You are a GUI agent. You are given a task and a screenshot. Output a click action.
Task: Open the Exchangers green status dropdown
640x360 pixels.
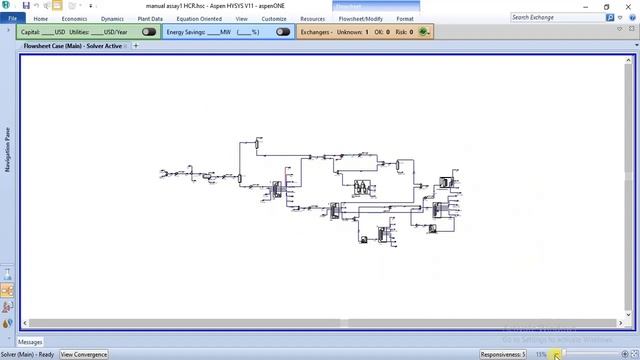click(x=424, y=32)
